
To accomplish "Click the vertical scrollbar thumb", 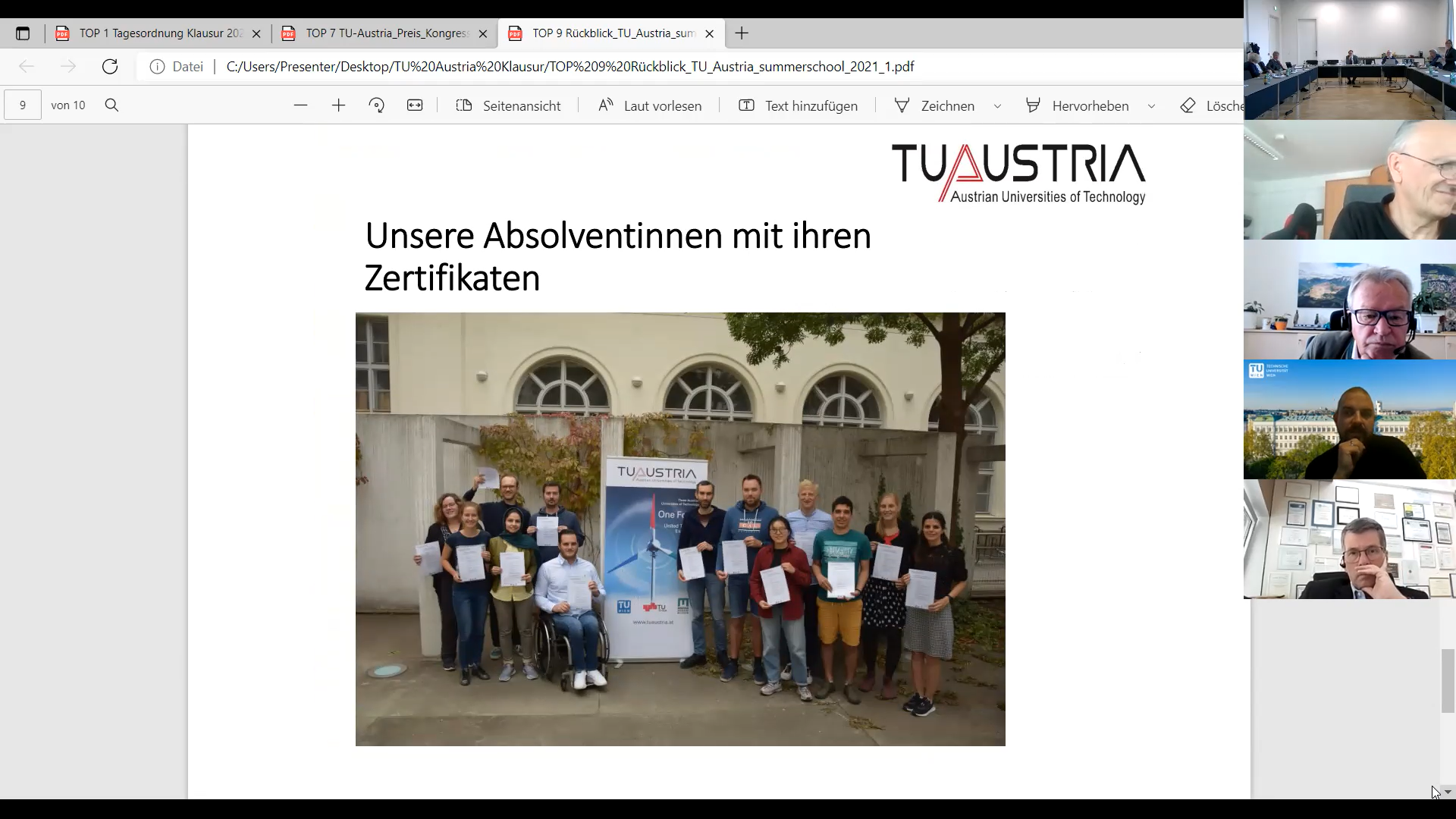I will 1448,680.
